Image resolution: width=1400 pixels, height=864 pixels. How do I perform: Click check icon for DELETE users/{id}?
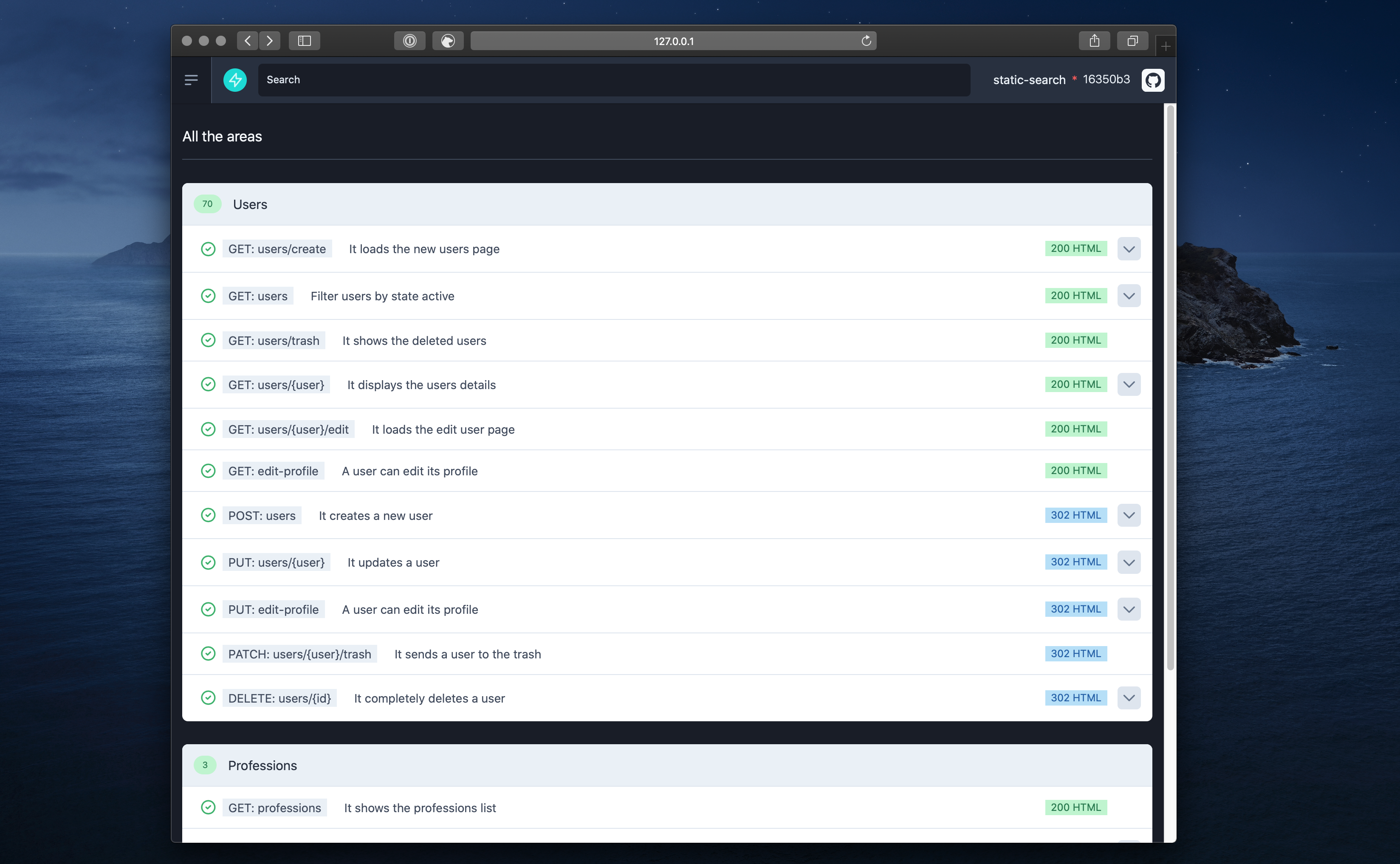tap(208, 698)
